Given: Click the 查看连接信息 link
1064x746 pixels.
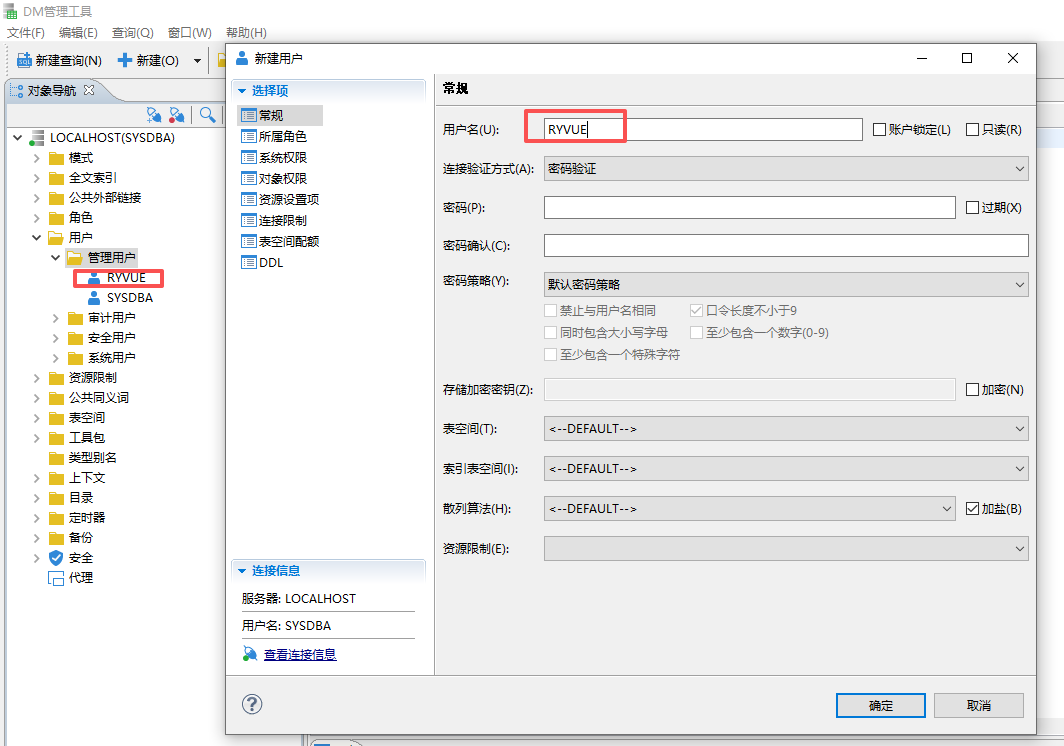Looking at the screenshot, I should tap(300, 654).
